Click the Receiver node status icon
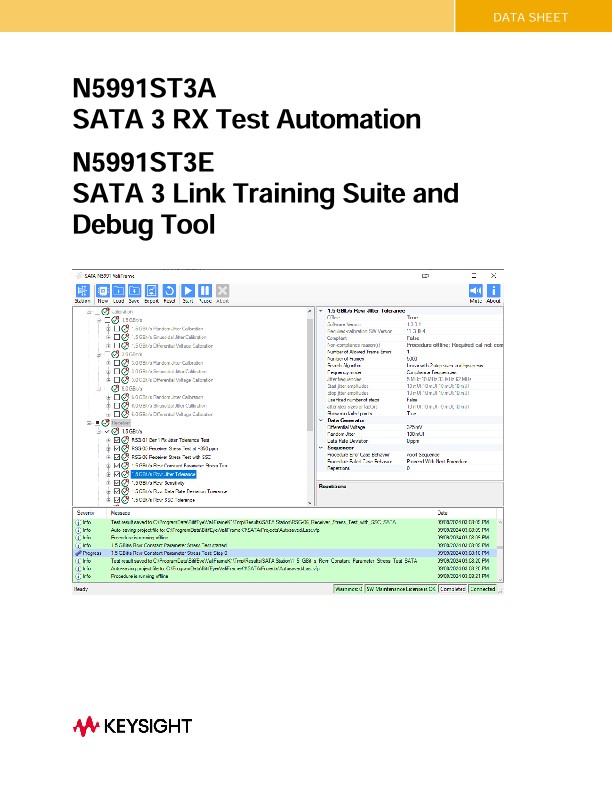Screen dimensions: 612x792 (106, 423)
